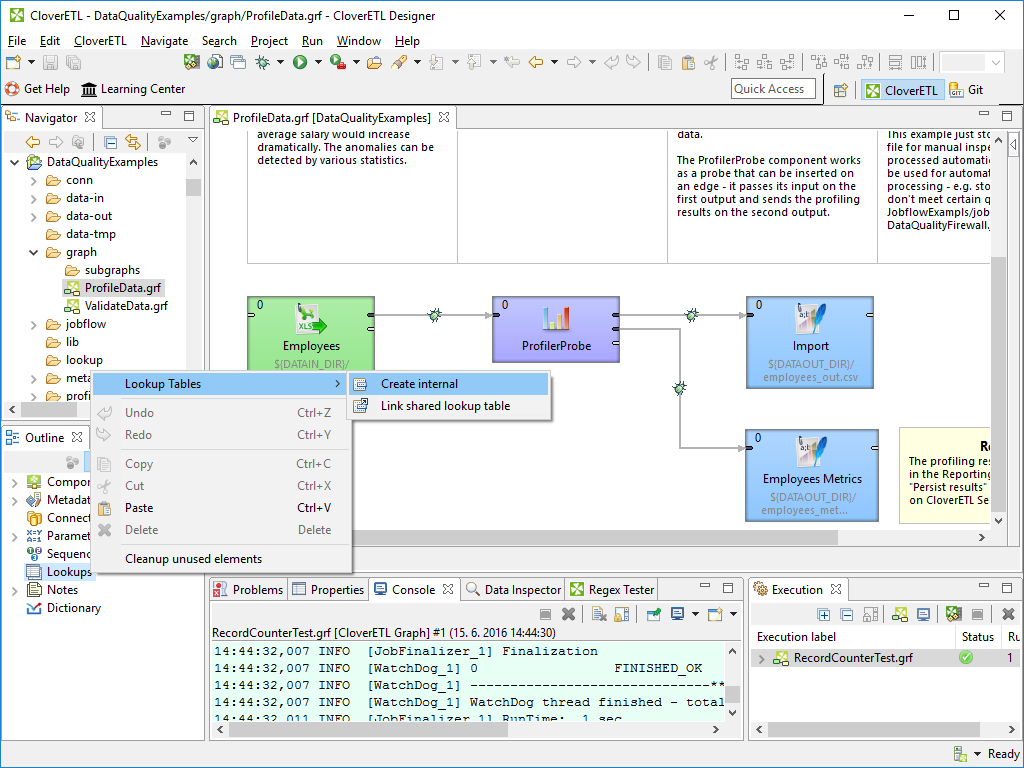Image resolution: width=1024 pixels, height=768 pixels.
Task: Expand the jobflow folder in Navigator
Action: click(33, 324)
